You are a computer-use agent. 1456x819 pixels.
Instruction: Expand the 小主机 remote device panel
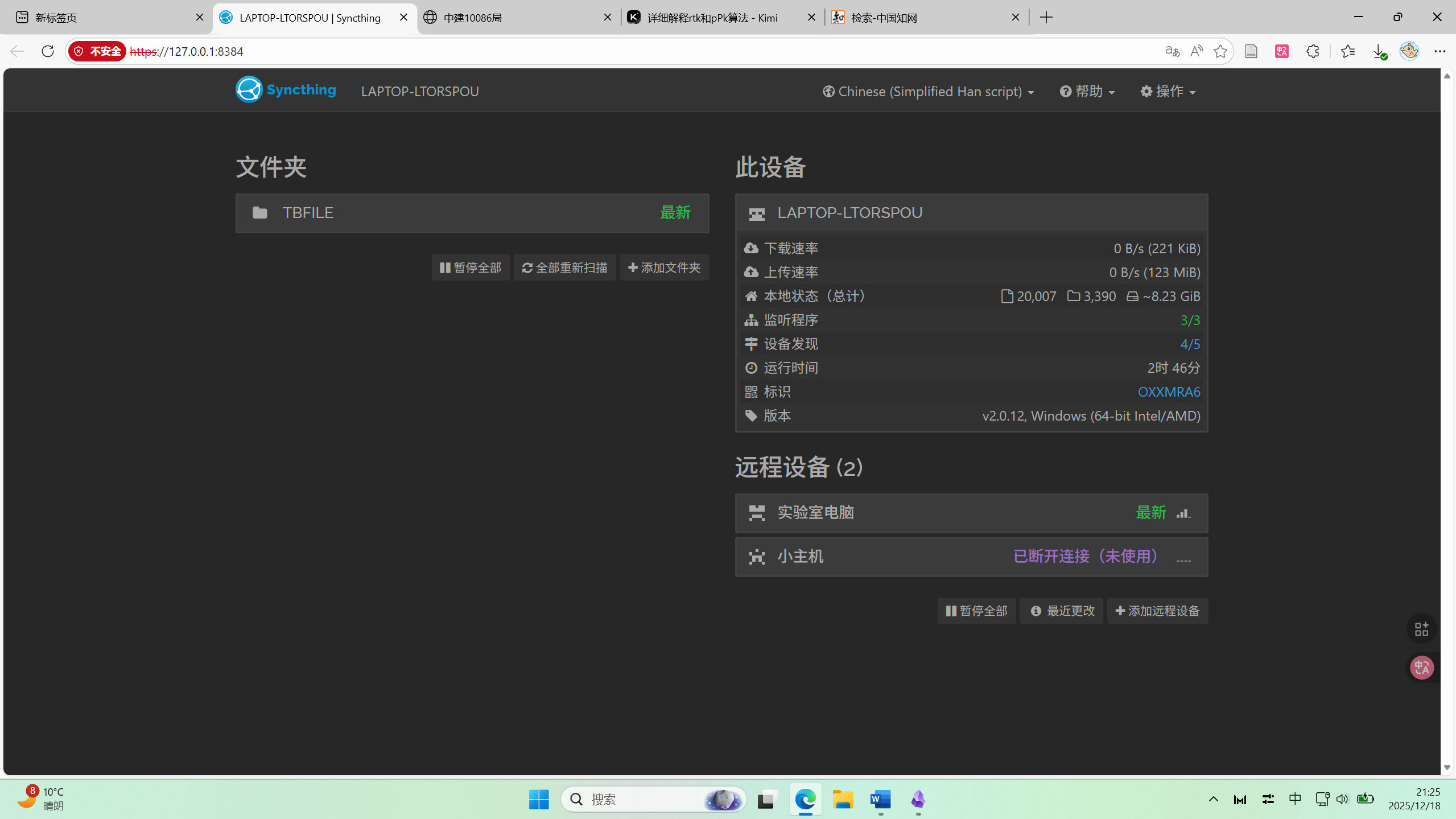pos(971,557)
